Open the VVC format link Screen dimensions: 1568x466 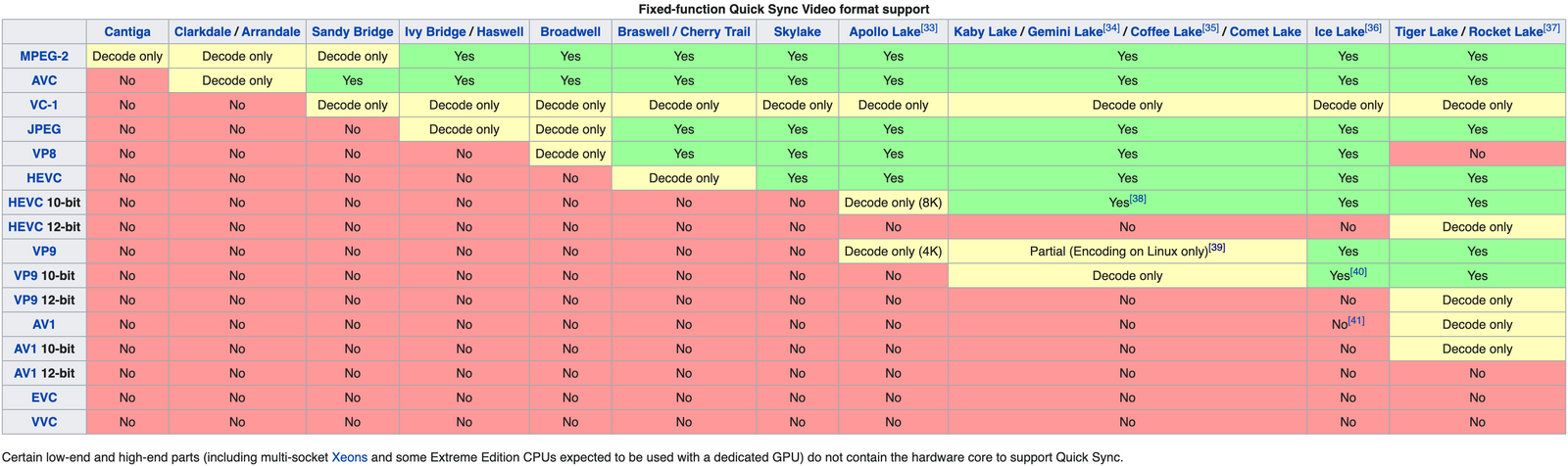(44, 423)
